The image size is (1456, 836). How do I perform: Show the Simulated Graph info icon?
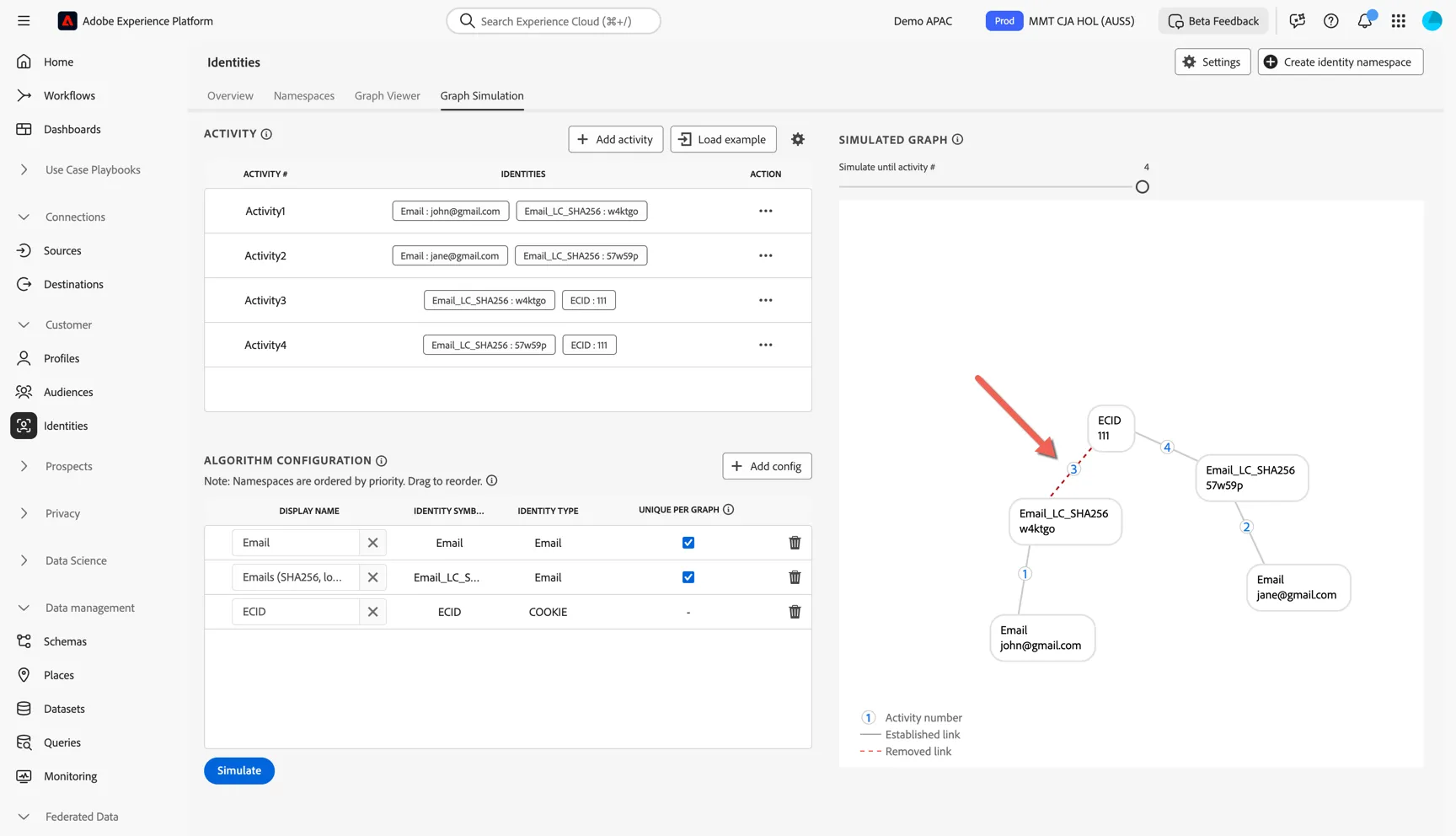coord(957,140)
